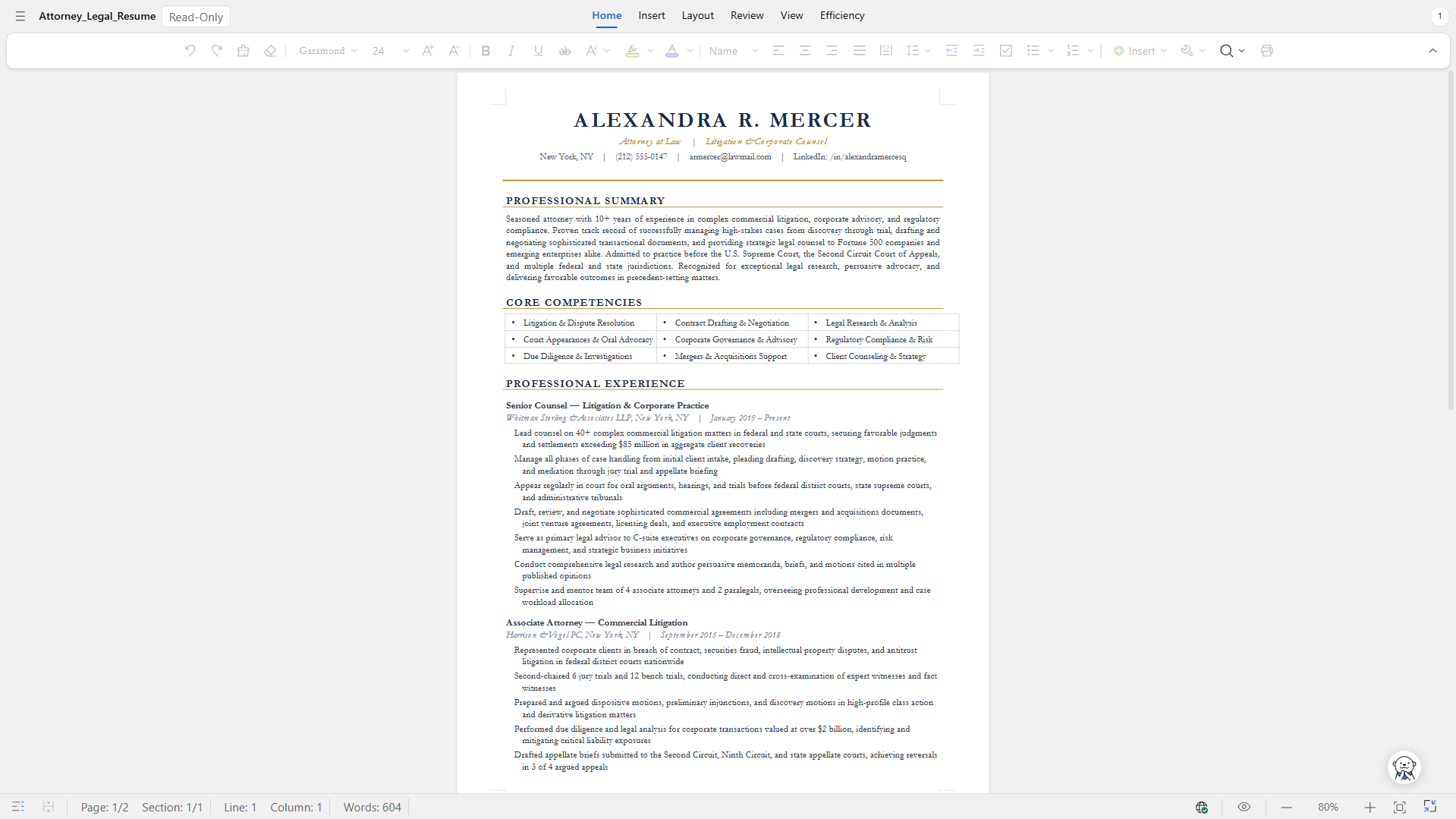Open the Garamond font family dropdown

coord(328,51)
